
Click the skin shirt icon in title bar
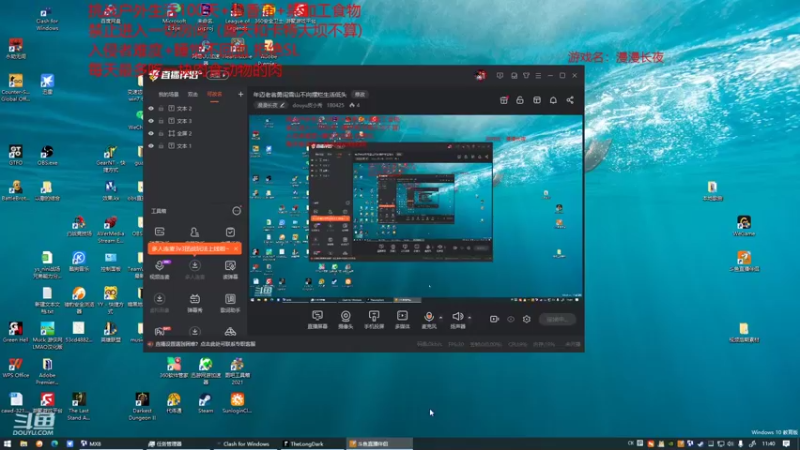click(x=526, y=76)
